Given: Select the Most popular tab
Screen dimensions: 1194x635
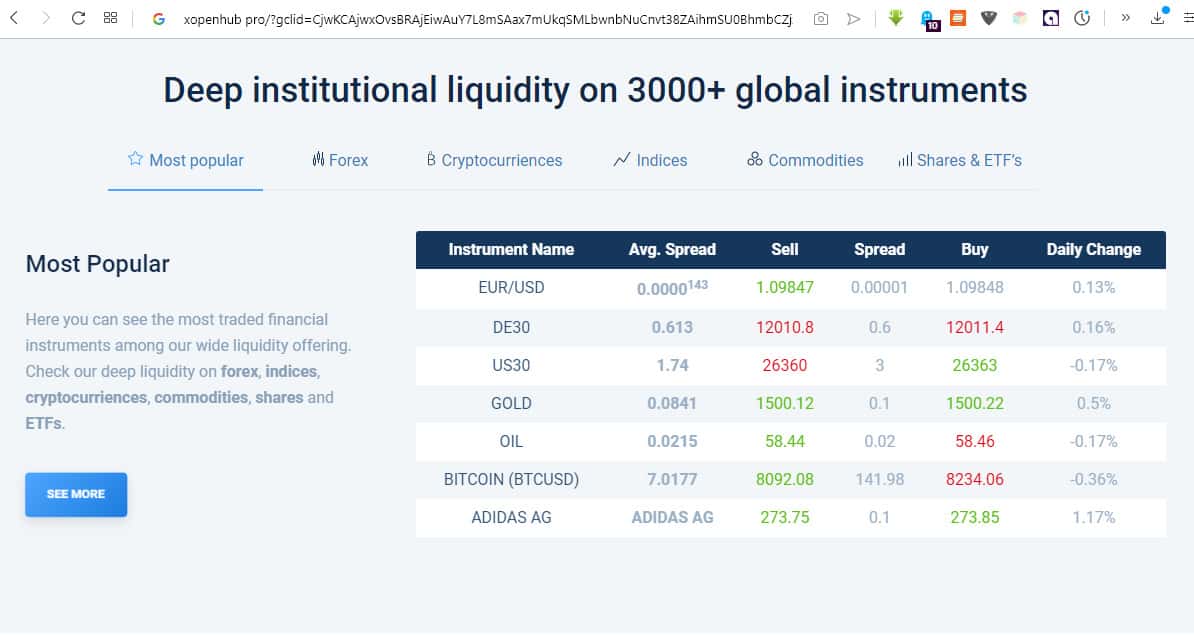Looking at the screenshot, I should pyautogui.click(x=186, y=160).
